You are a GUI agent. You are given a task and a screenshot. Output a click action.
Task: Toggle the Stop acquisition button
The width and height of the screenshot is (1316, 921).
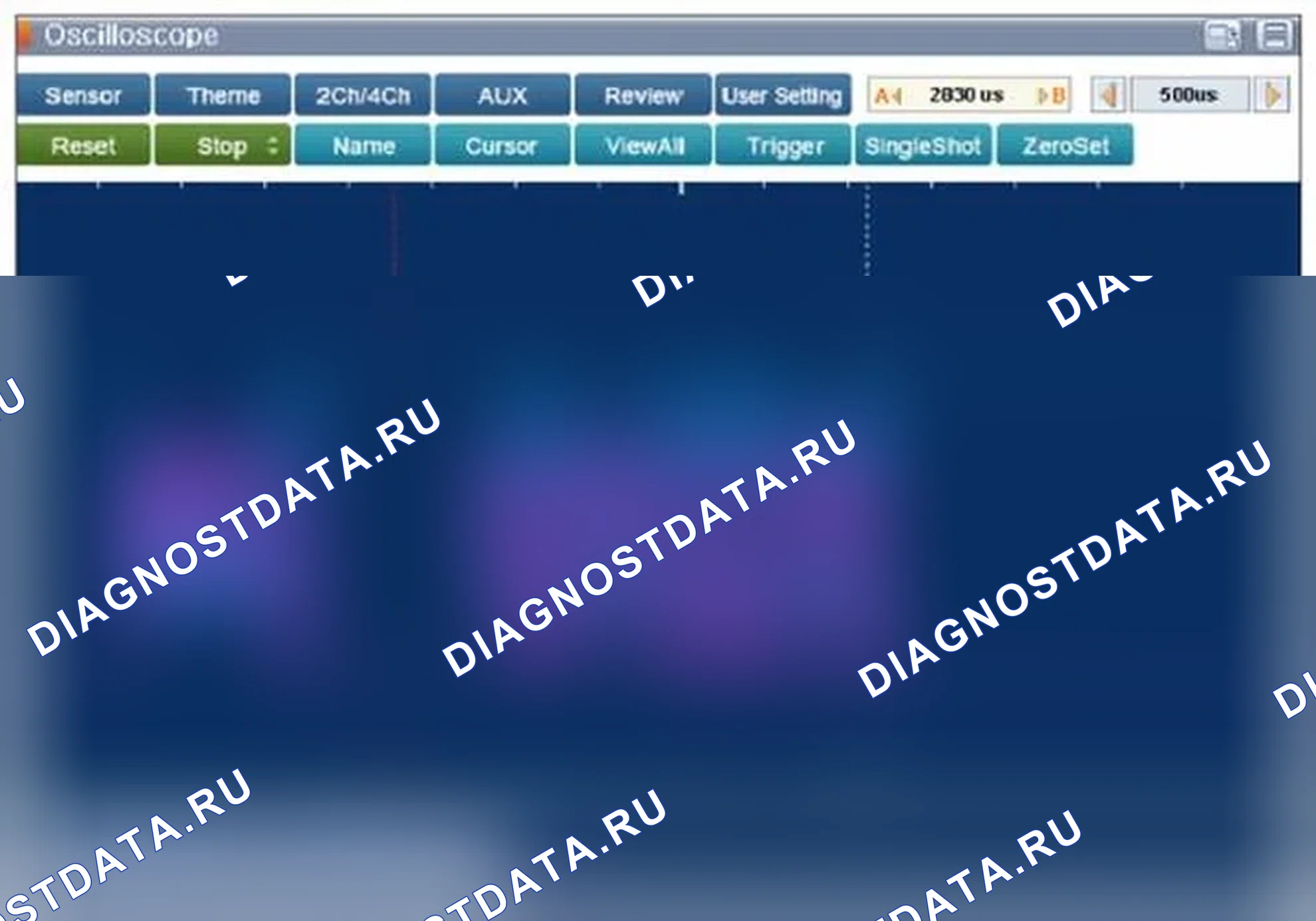223,145
